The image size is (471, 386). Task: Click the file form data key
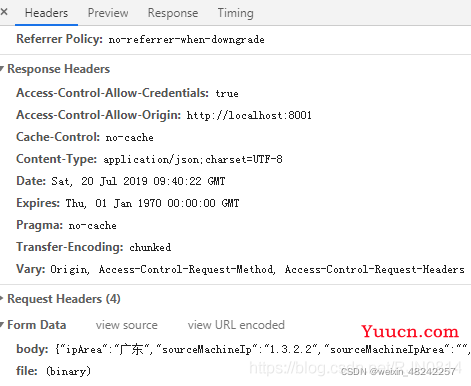click(27, 371)
